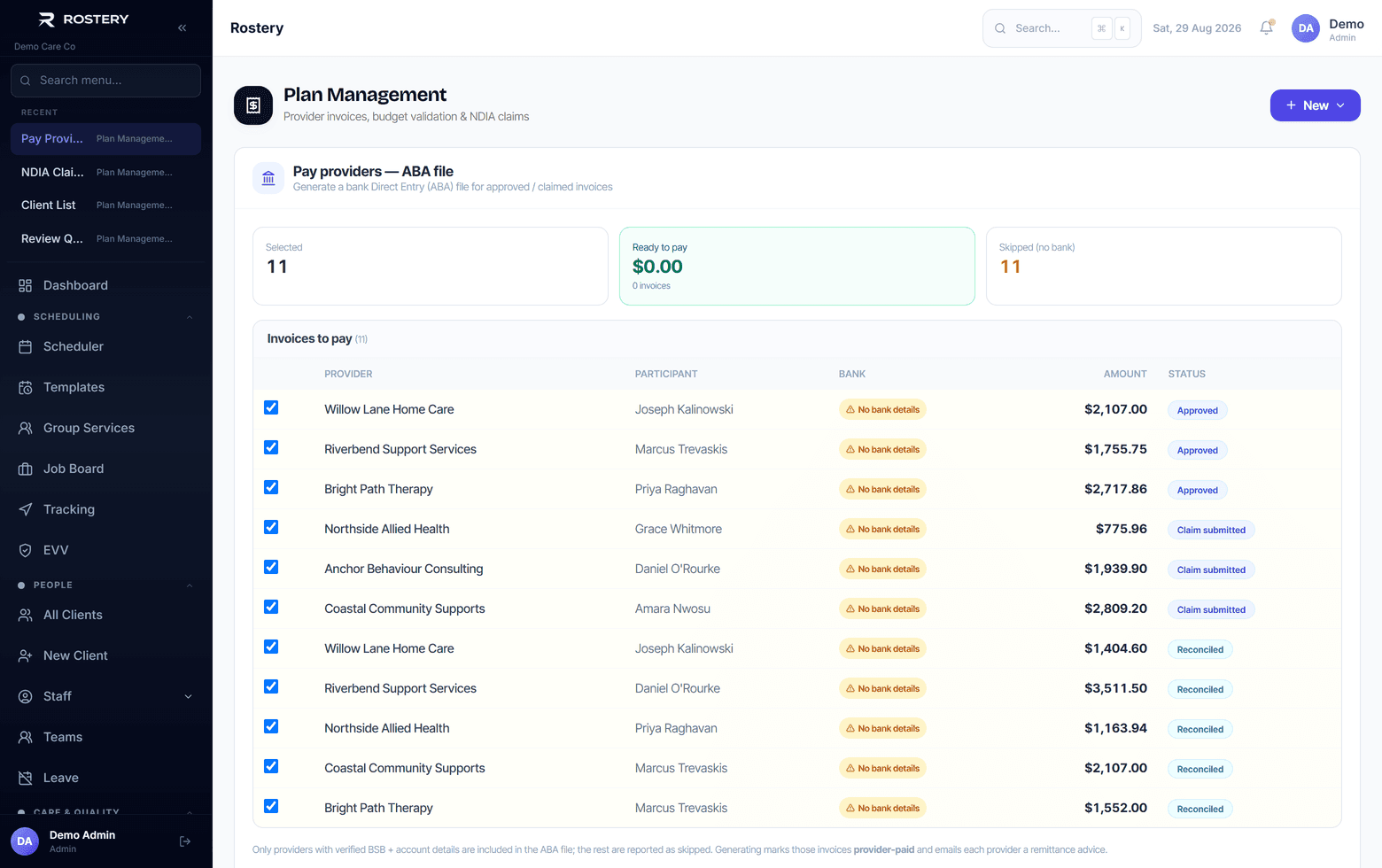Screen dimensions: 1382x868
Task: Open the Pay Provi... recent item
Action: pos(105,139)
